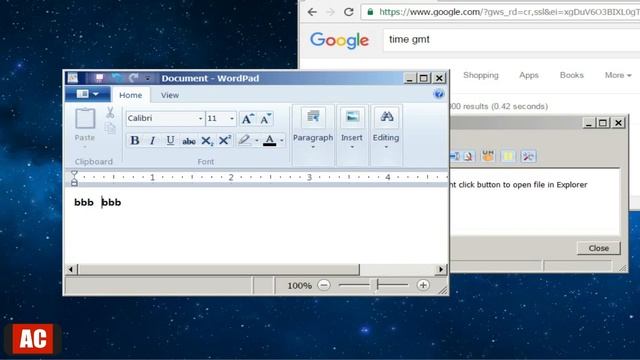
Task: Click the text highlight color icon
Action: [x=244, y=140]
